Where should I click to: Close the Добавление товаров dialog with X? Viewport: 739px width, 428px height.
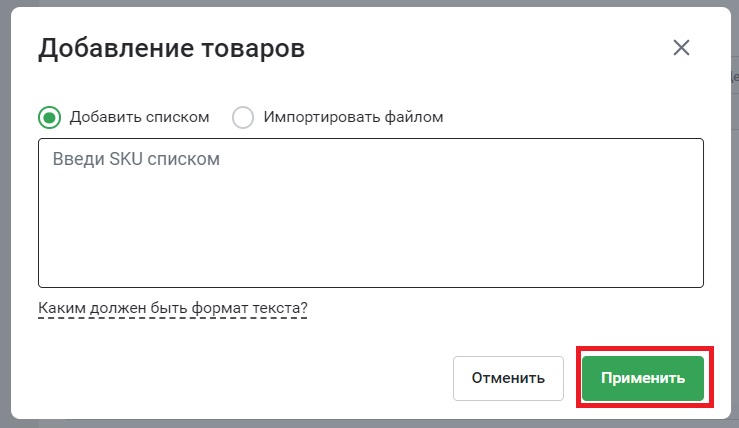click(681, 48)
